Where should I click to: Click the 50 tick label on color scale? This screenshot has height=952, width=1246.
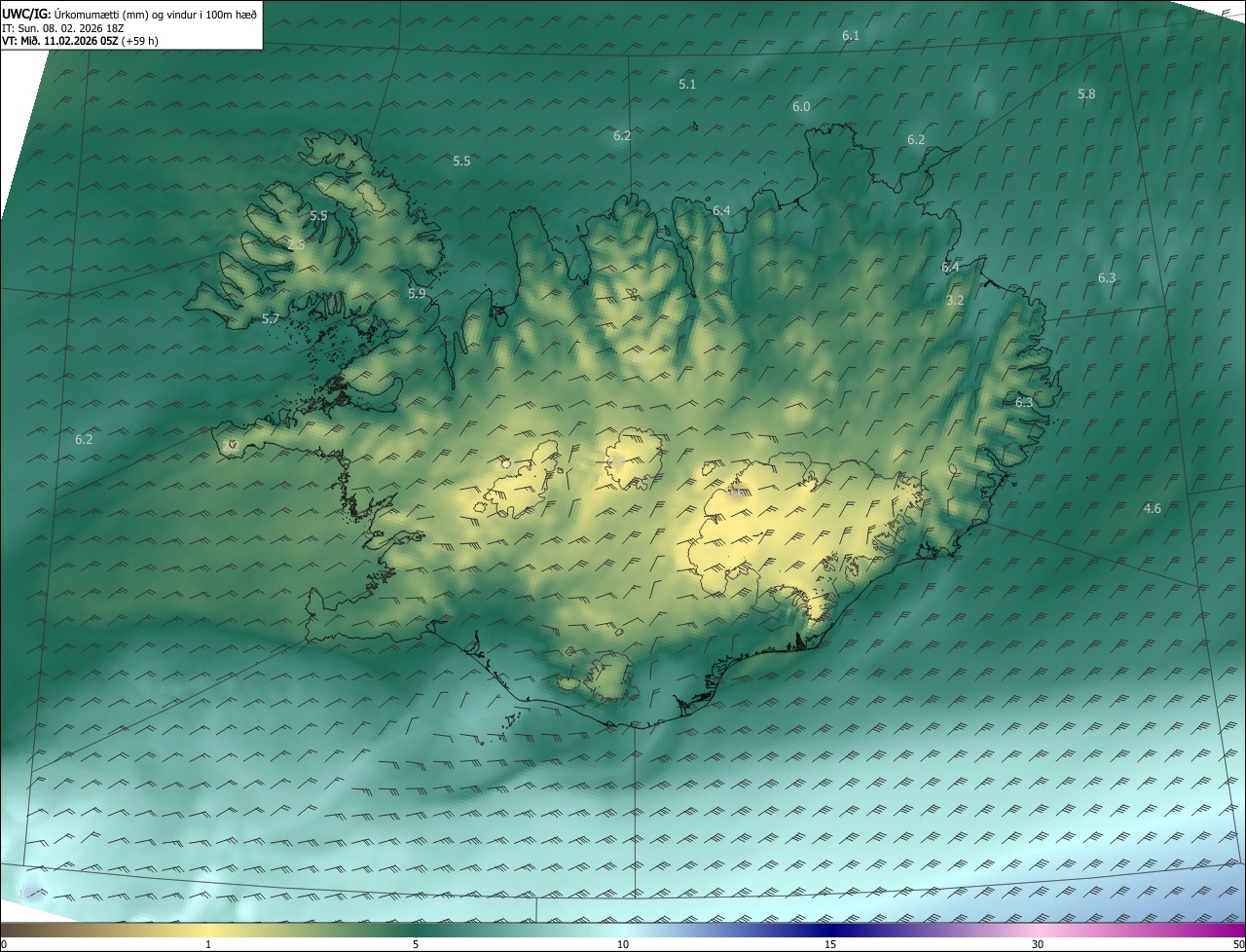[1238, 944]
